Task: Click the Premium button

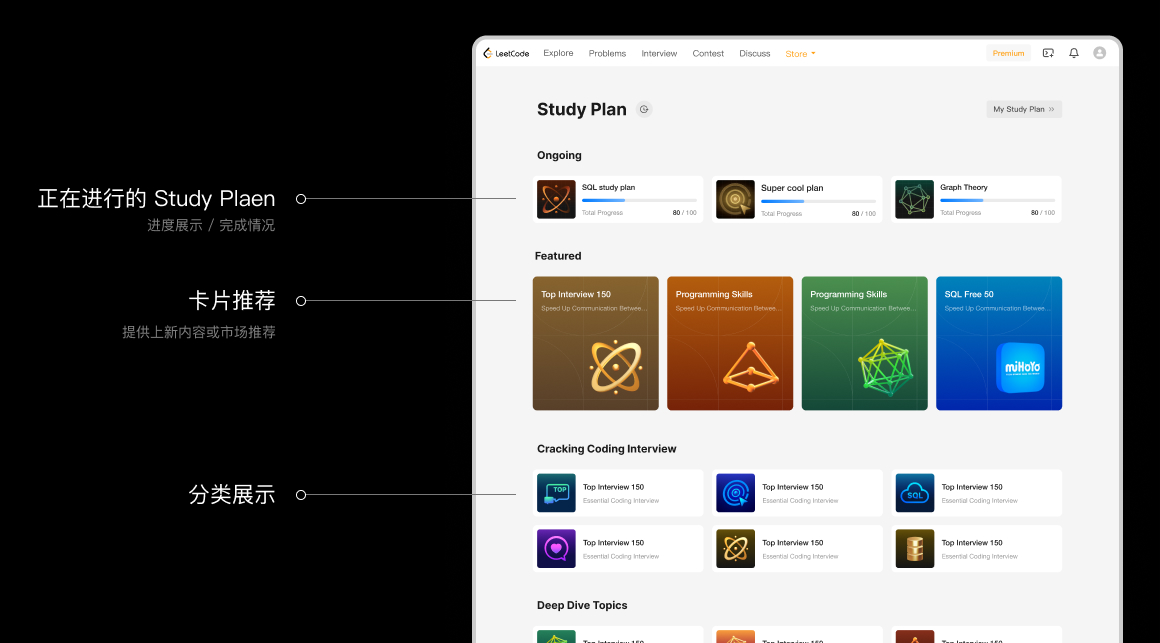Action: click(1008, 54)
